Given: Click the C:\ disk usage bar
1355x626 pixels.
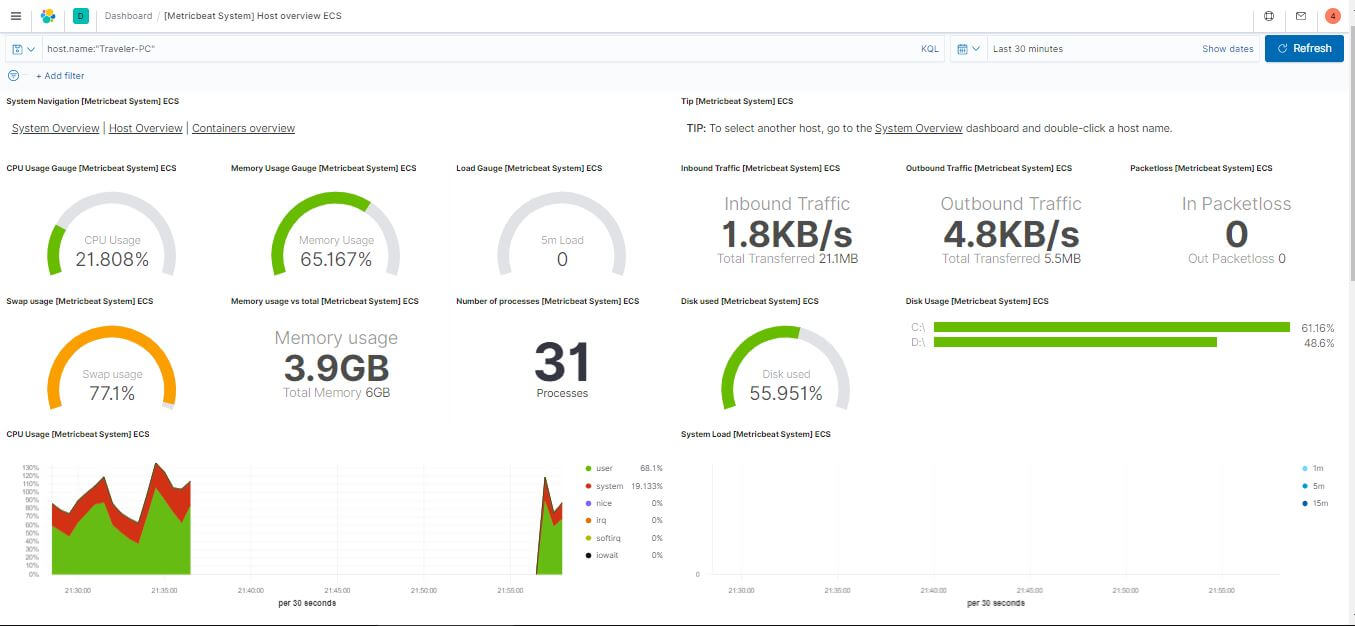Looking at the screenshot, I should [1110, 327].
